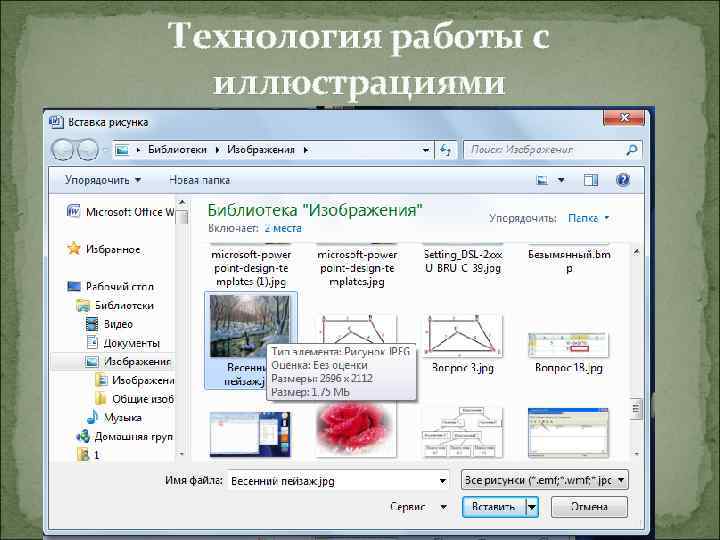
Task: Click file list scrollbar down arrow
Action: pyautogui.click(x=636, y=454)
